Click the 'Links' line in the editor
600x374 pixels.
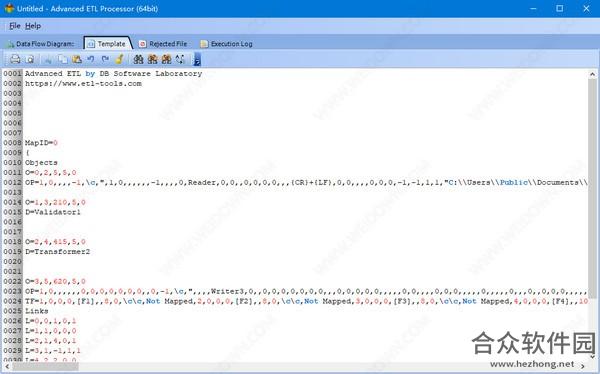pyautogui.click(x=37, y=311)
